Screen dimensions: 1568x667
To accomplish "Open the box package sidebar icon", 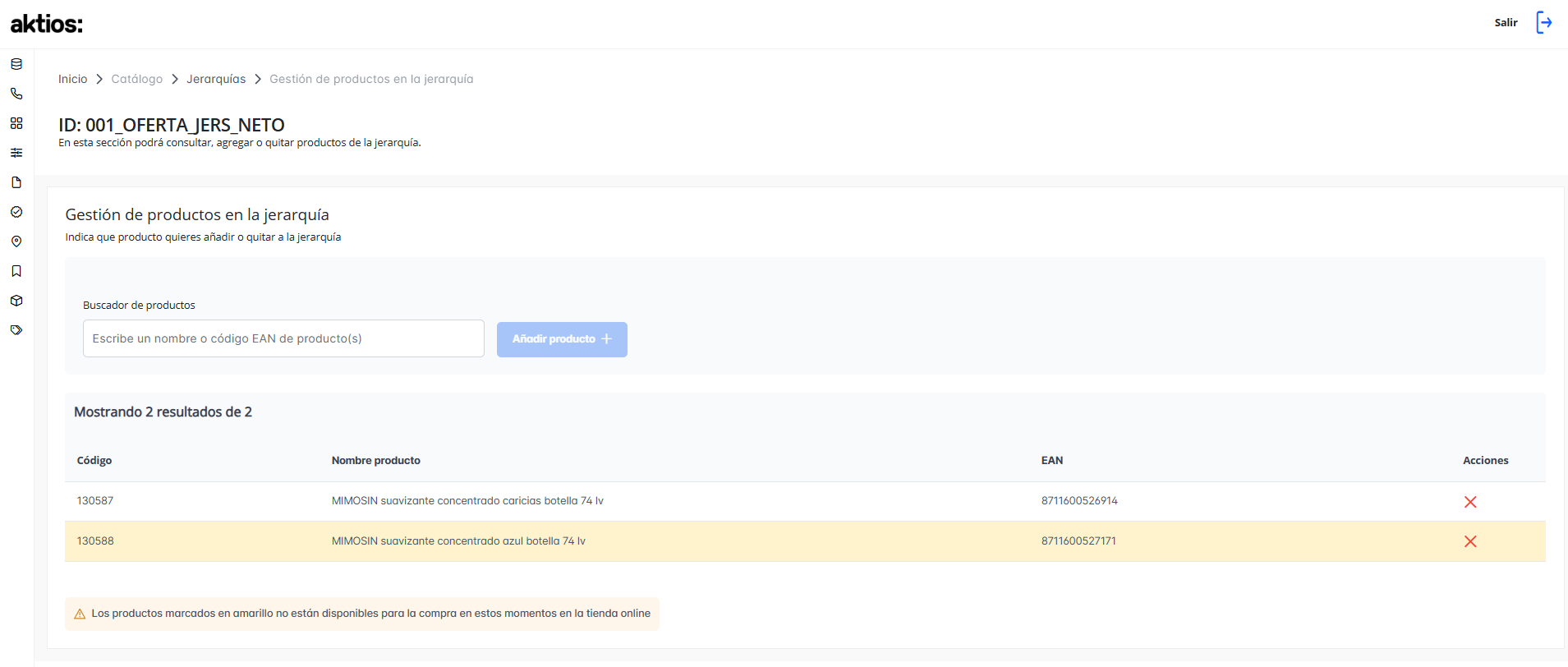I will [16, 301].
